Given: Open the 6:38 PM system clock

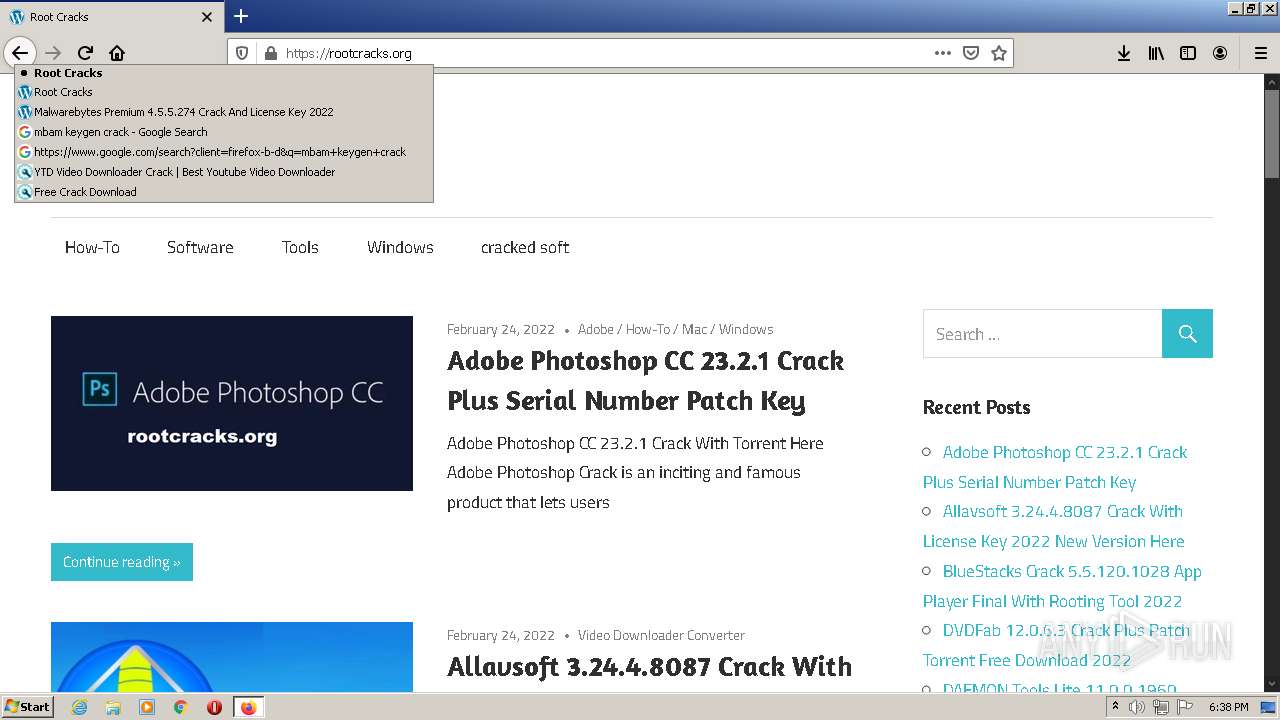Looking at the screenshot, I should point(1229,707).
